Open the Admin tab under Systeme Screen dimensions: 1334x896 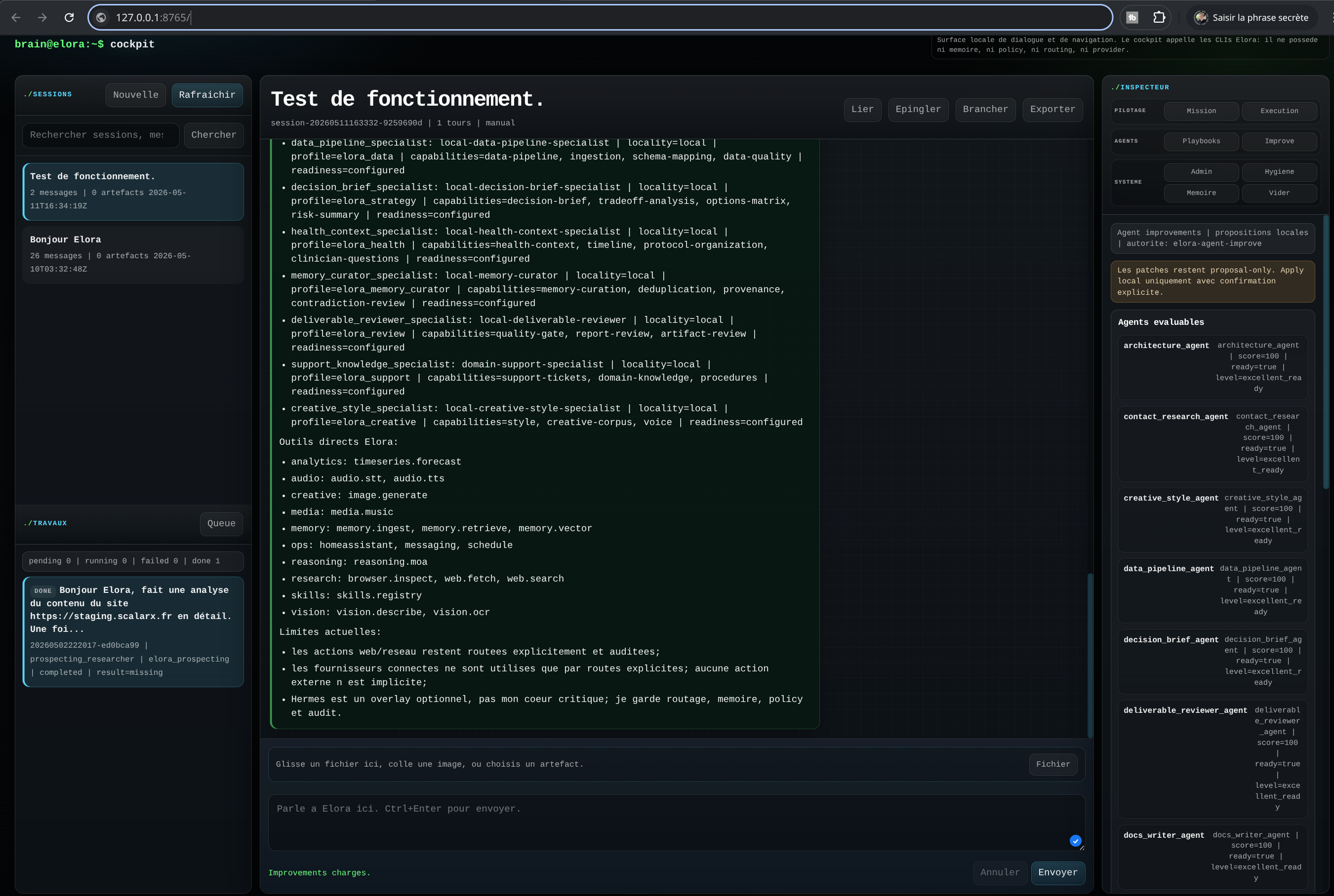pyautogui.click(x=1201, y=172)
